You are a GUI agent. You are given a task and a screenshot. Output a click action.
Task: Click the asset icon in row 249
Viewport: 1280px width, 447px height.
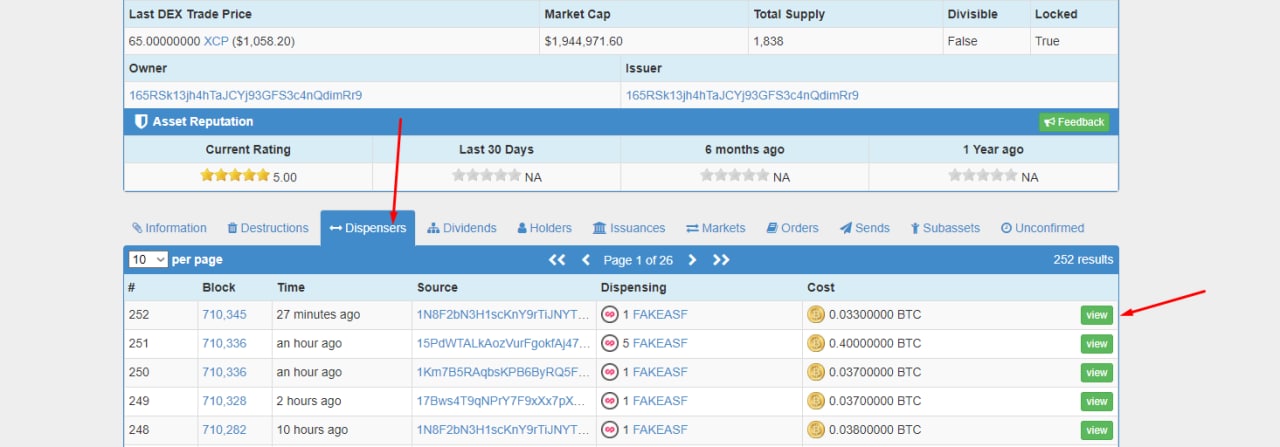(610, 401)
